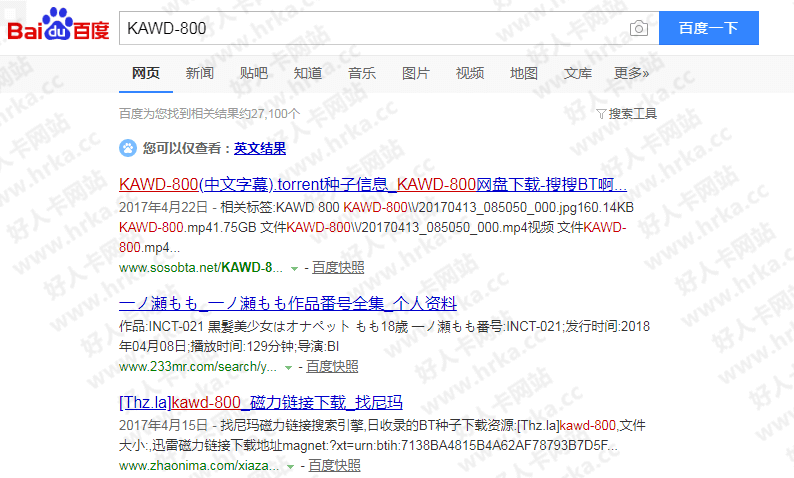Image resolution: width=794 pixels, height=478 pixels.
Task: Expand dropdown arrow beside zhaonima.com URL
Action: coord(291,466)
